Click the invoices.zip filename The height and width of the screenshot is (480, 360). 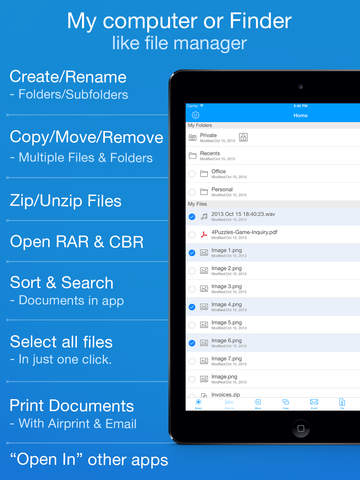[226, 394]
